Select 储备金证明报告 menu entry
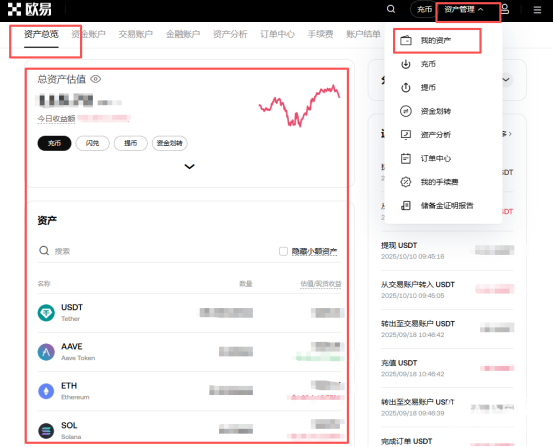Viewport: 554px width, 447px height. pos(443,206)
